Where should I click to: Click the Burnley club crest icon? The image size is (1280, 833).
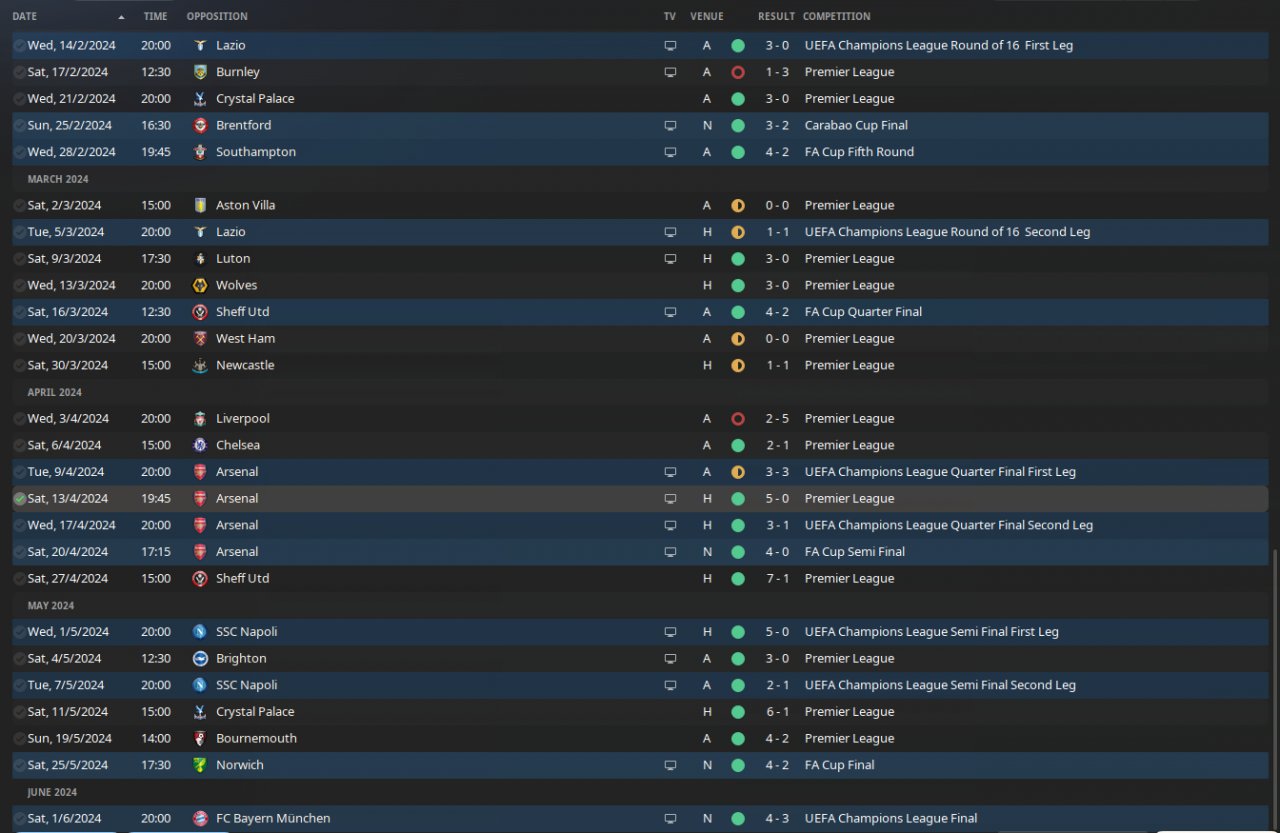click(200, 72)
